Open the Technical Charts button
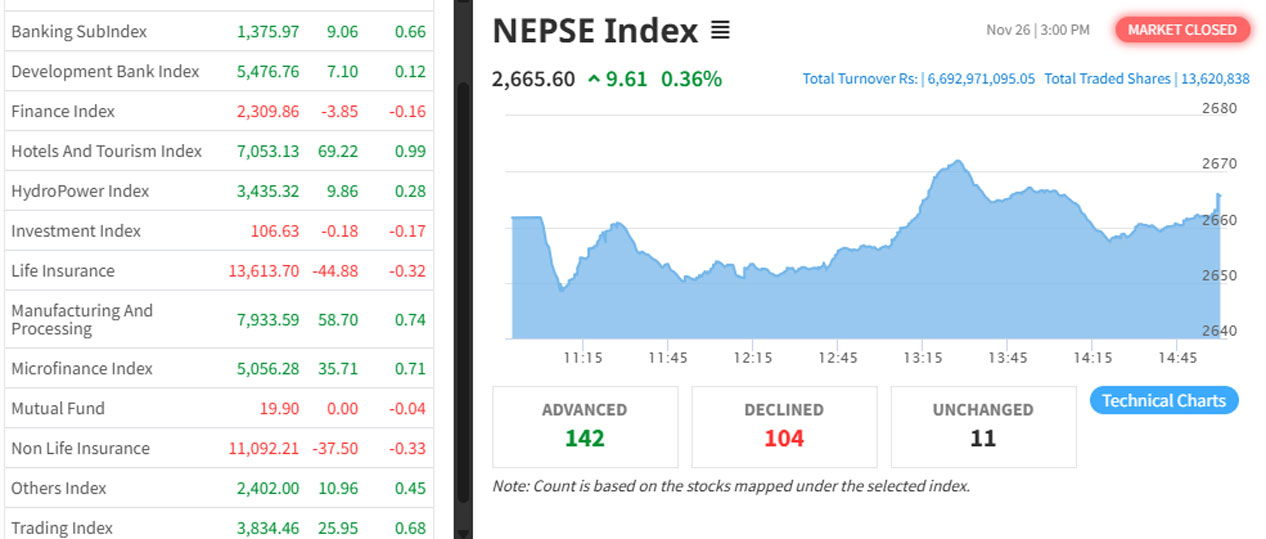 coord(1163,401)
